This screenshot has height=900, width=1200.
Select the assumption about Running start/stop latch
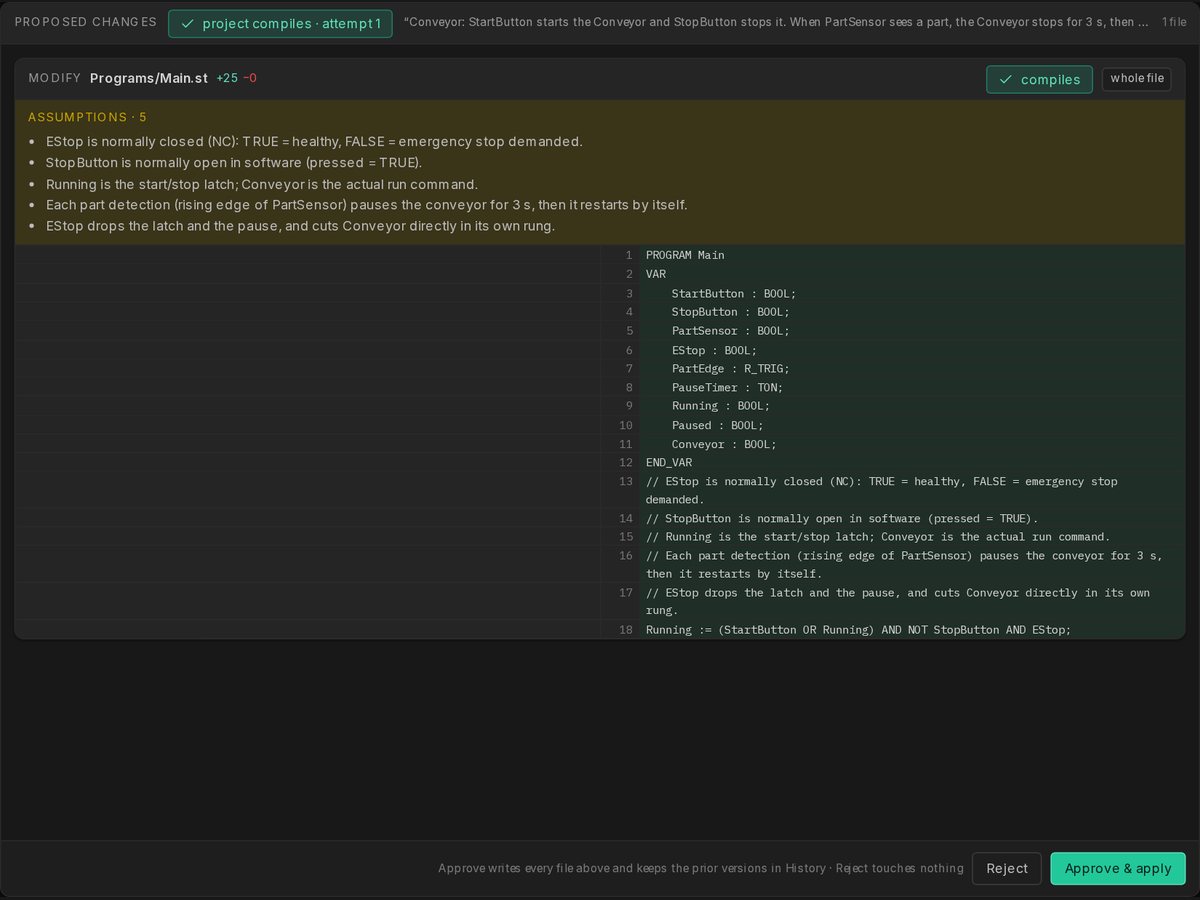coord(262,184)
